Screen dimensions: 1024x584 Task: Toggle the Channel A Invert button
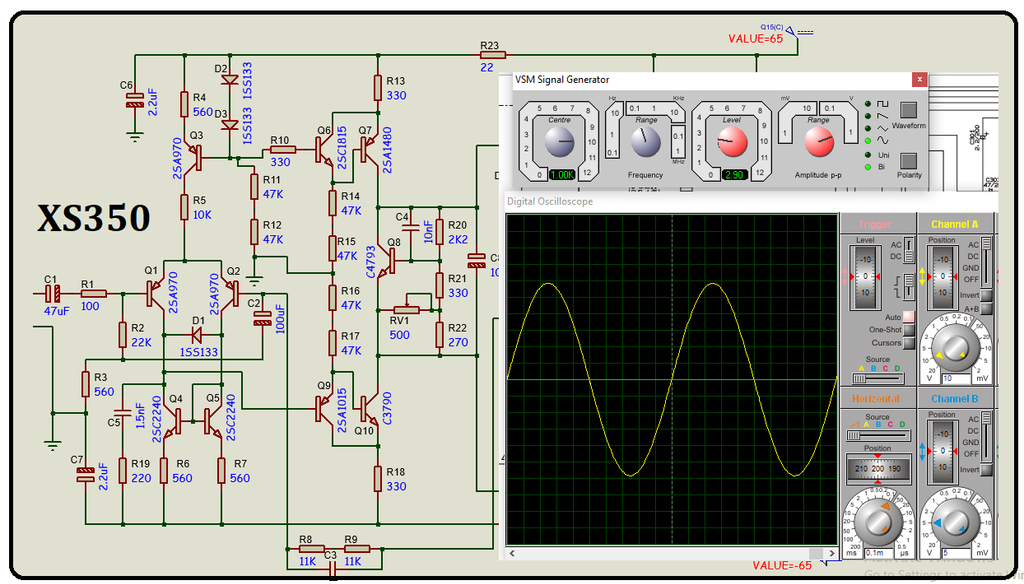(986, 295)
